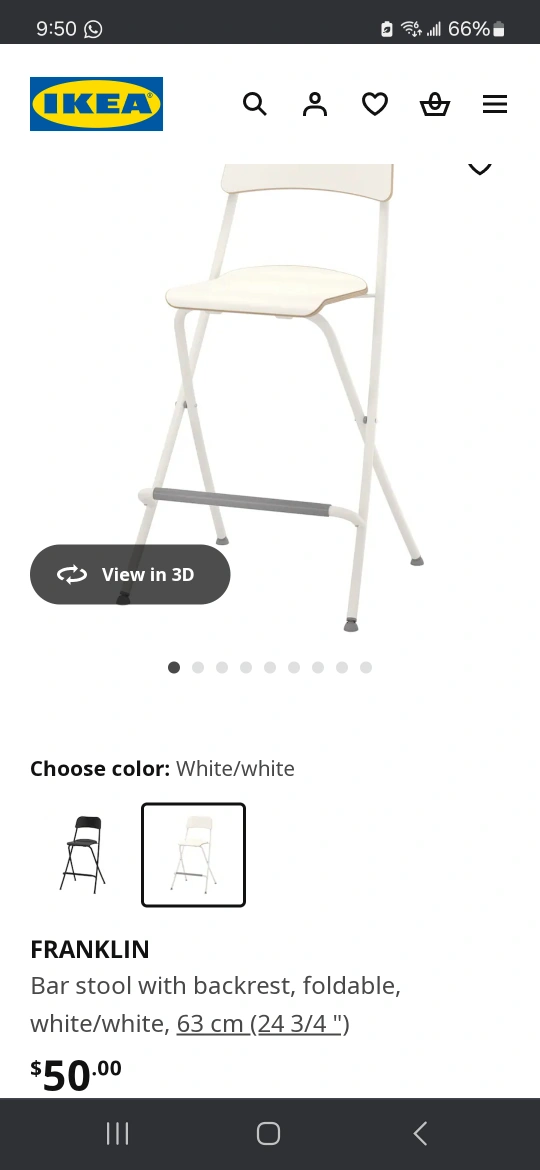Select the black color variant thumbnail

(x=84, y=854)
